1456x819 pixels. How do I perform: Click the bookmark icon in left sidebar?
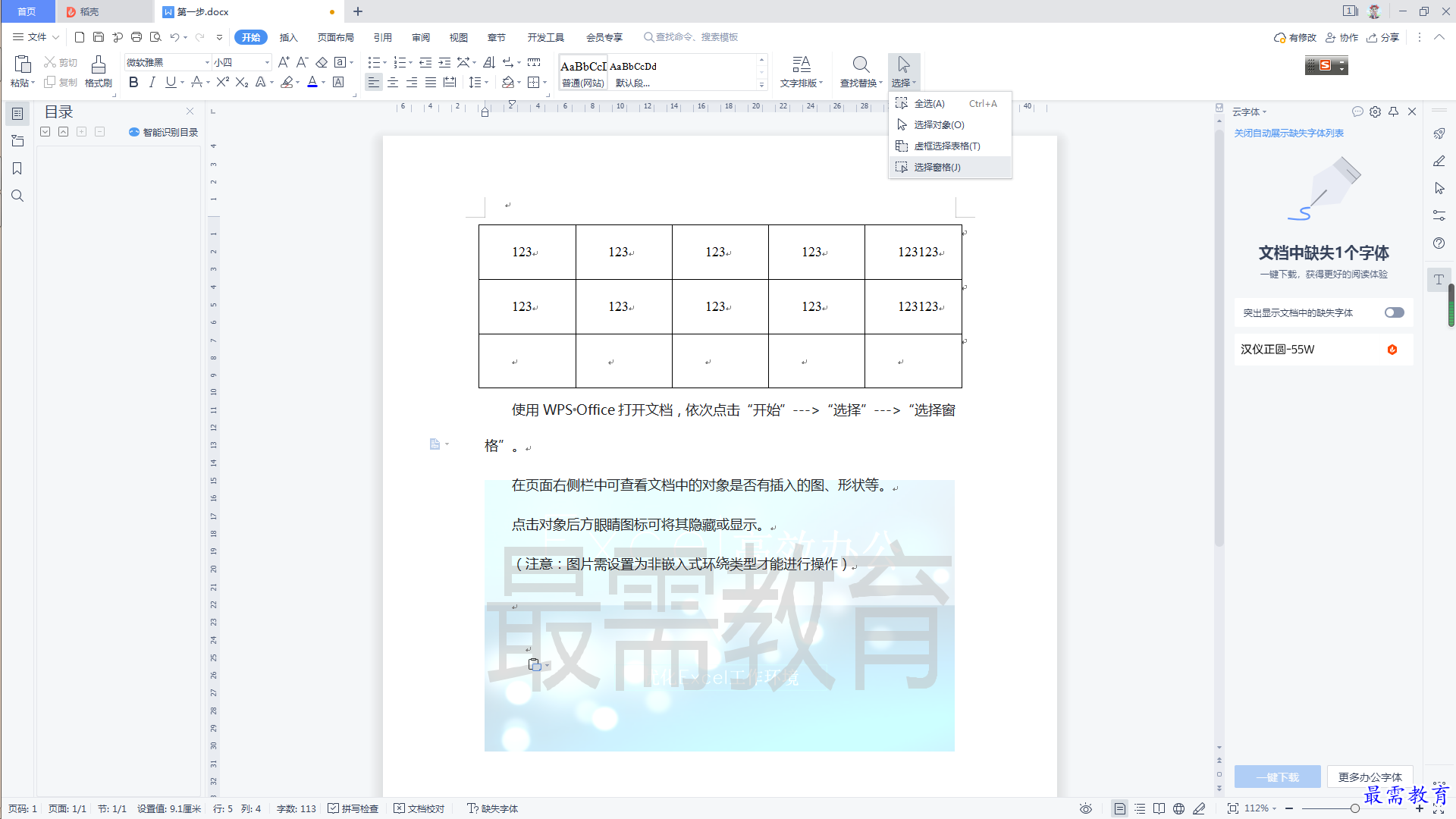pos(17,168)
